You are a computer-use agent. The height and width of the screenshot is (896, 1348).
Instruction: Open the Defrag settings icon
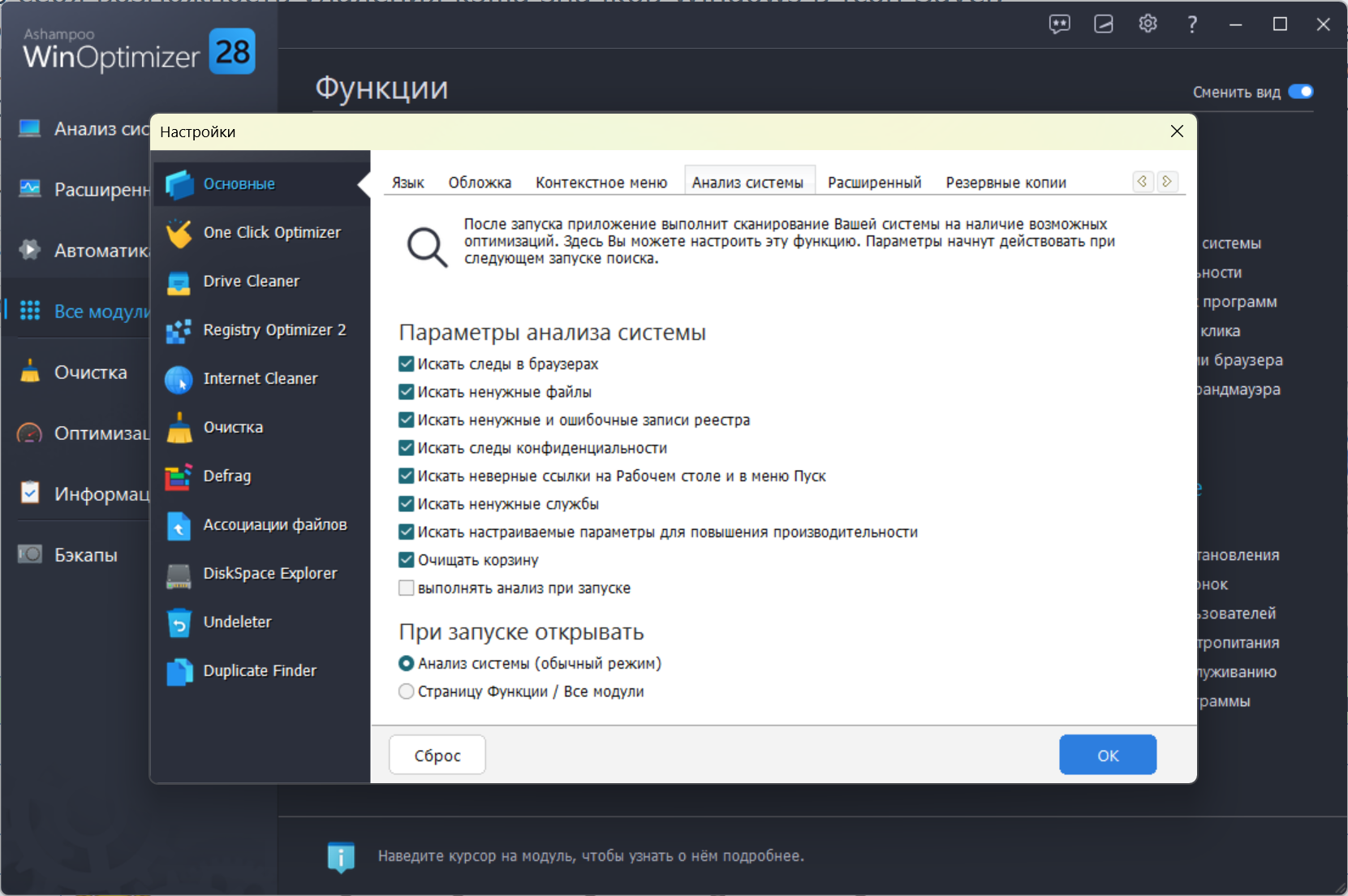(179, 476)
